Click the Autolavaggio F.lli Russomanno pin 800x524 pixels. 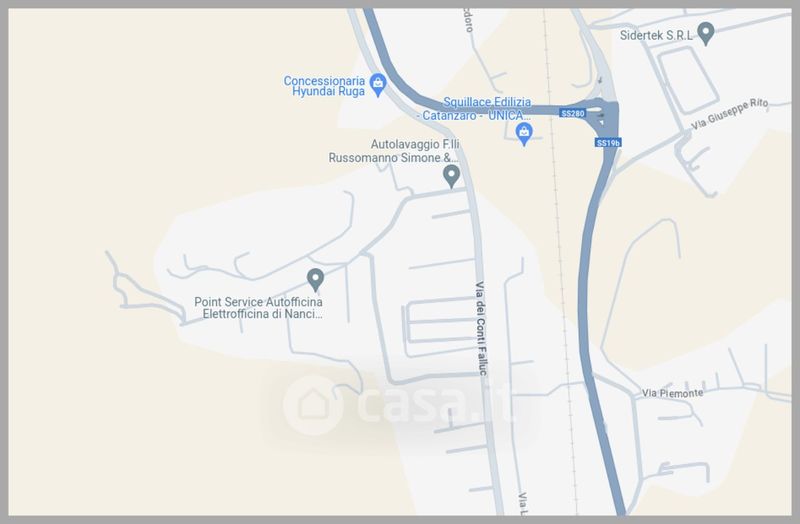coord(451,176)
